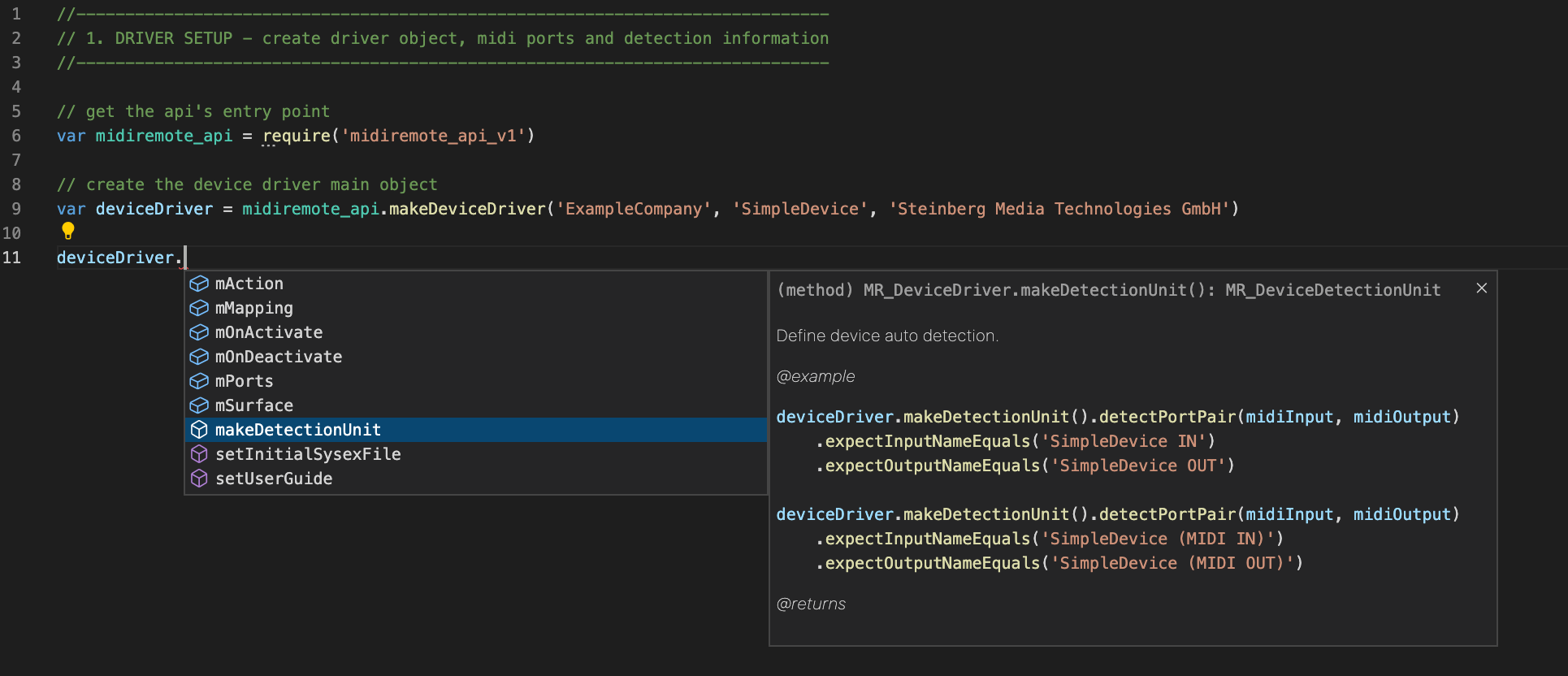Click the property icon beside mAction

tap(199, 284)
